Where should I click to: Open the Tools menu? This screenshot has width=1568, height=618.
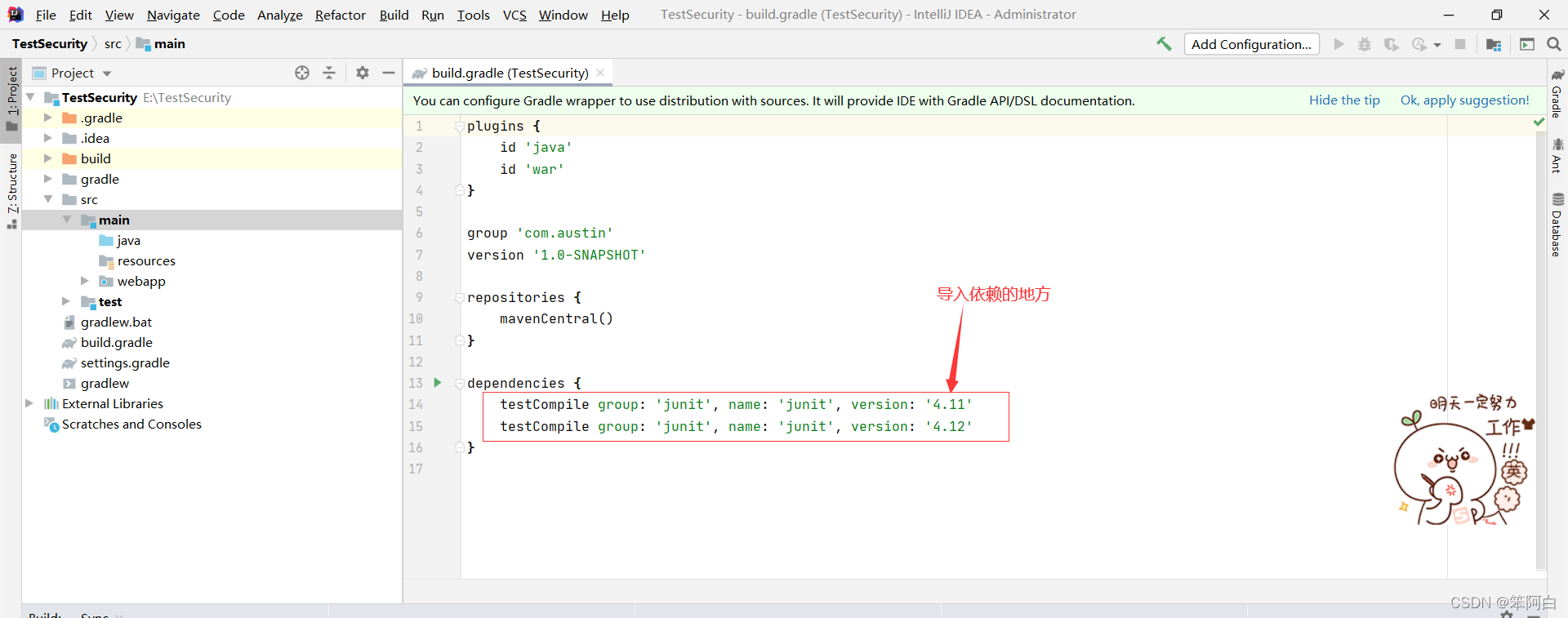coord(474,15)
